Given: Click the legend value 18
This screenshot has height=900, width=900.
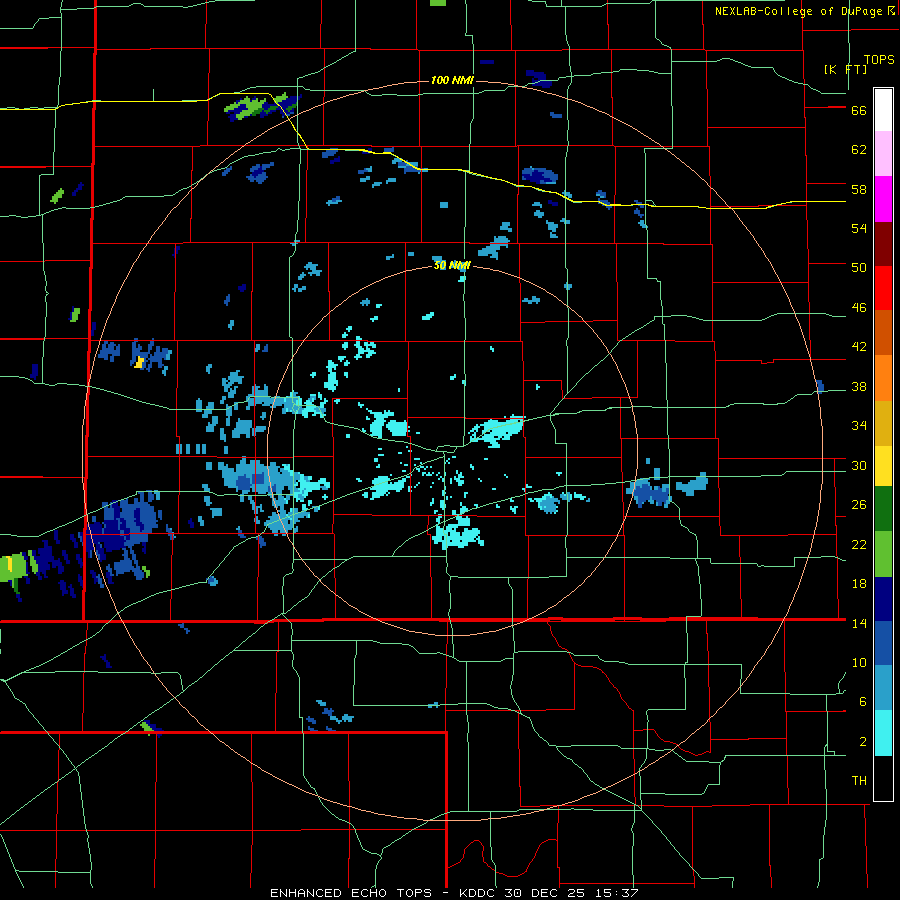Looking at the screenshot, I should (x=859, y=584).
